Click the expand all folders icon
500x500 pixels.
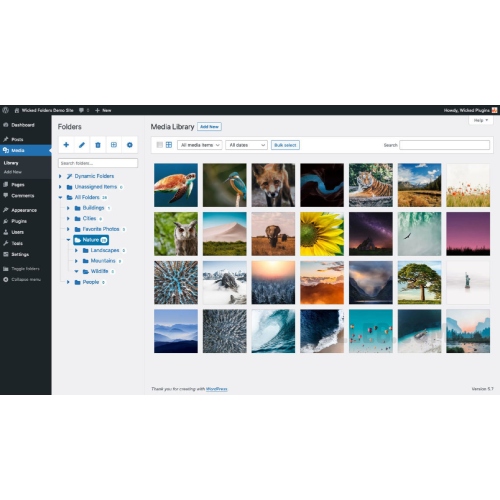click(114, 145)
